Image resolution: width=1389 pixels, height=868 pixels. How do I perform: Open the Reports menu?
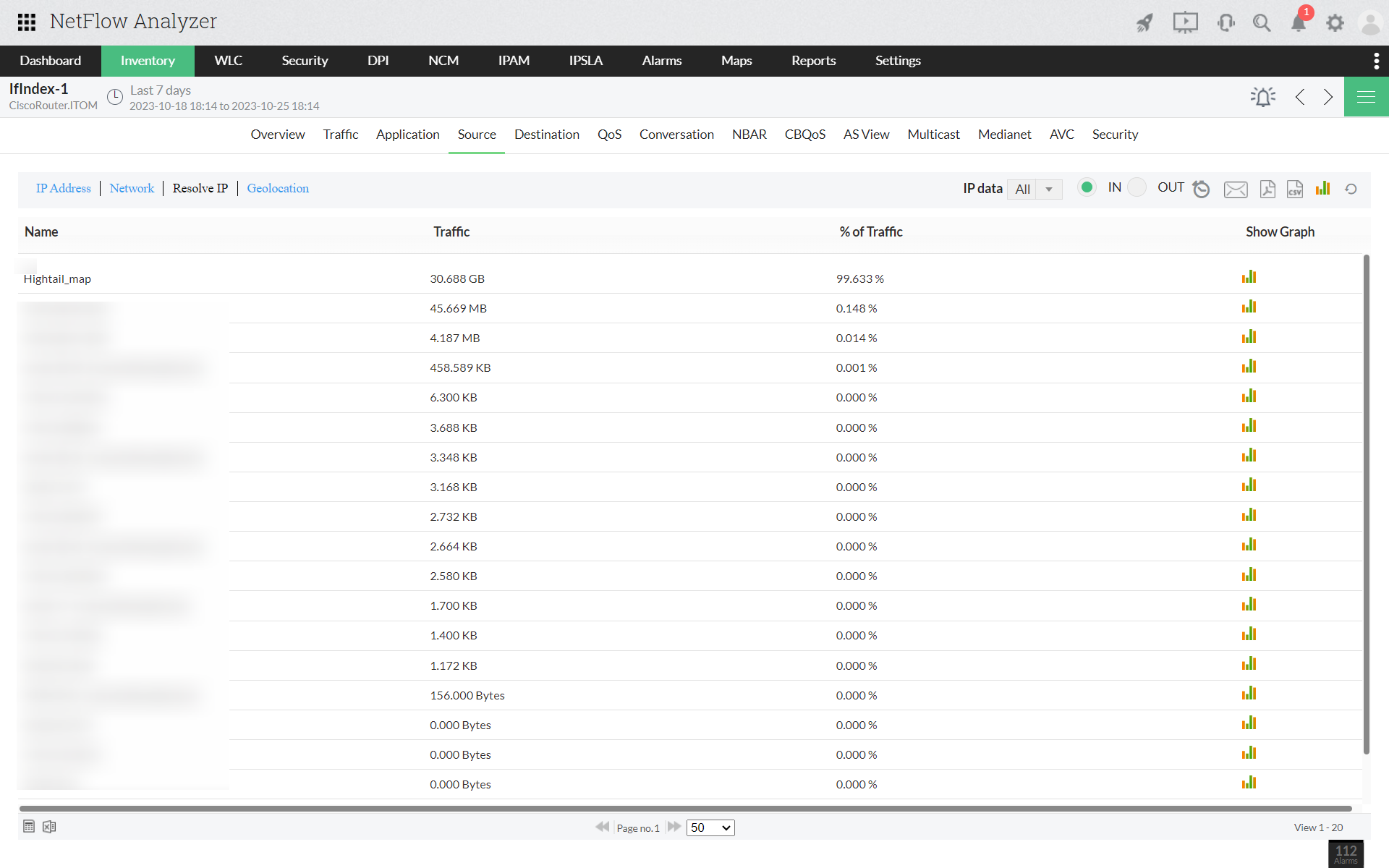pyautogui.click(x=813, y=61)
